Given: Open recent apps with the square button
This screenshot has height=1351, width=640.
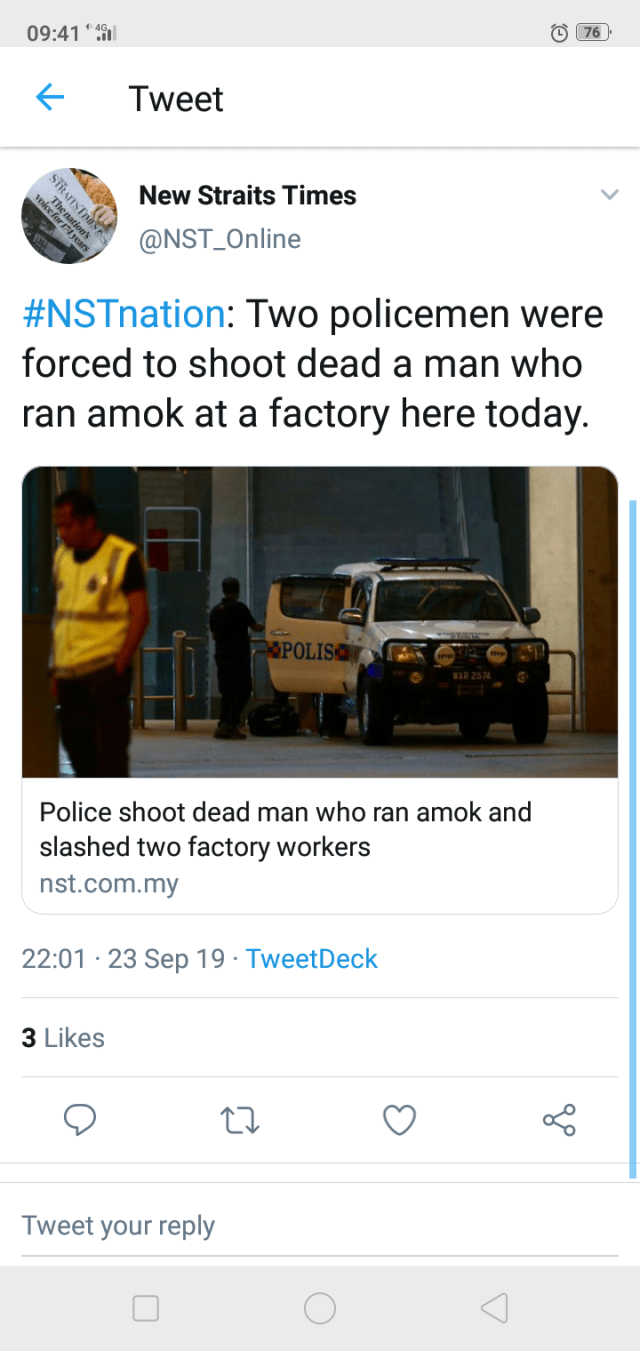Looking at the screenshot, I should point(146,1308).
